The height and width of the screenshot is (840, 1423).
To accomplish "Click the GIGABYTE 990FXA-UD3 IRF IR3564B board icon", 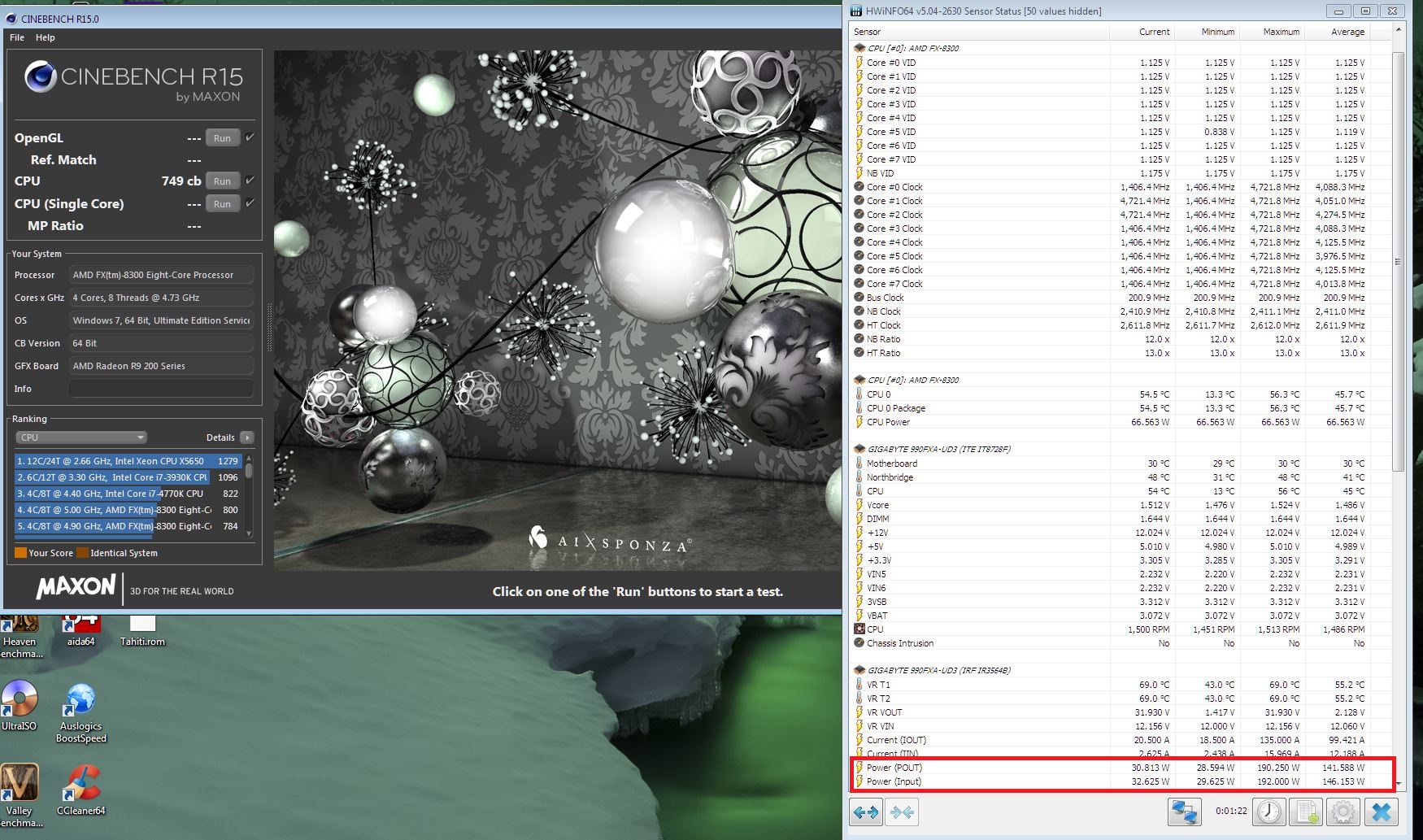I will point(859,670).
